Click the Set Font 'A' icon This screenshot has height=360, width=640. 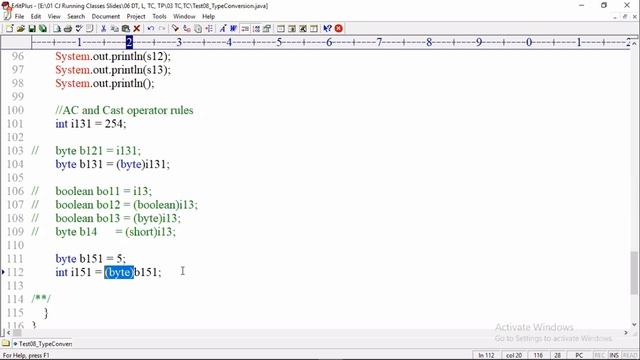coord(223,29)
